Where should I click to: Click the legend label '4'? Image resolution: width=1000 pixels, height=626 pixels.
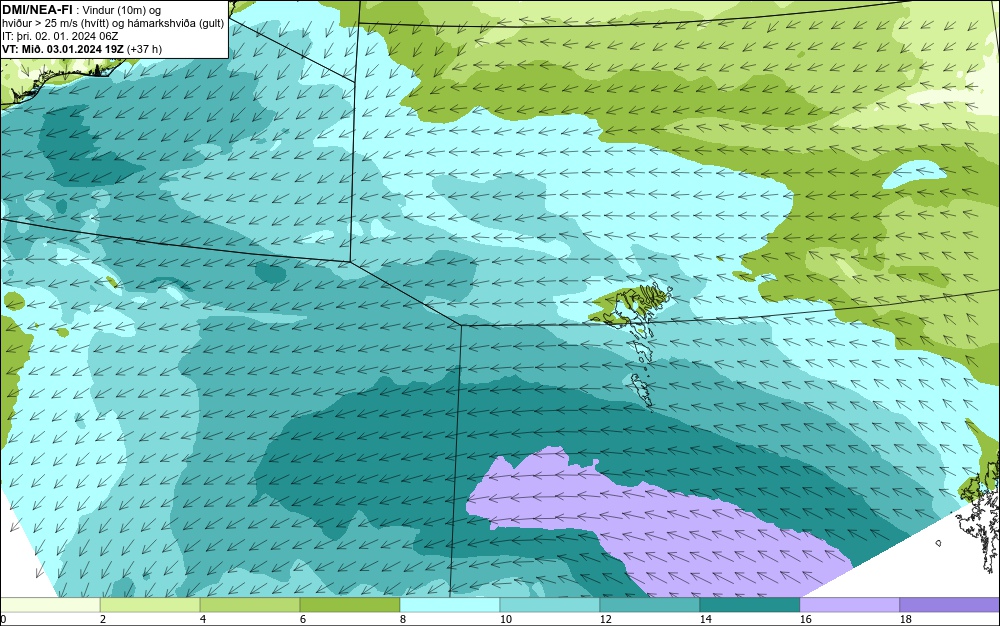(203, 619)
